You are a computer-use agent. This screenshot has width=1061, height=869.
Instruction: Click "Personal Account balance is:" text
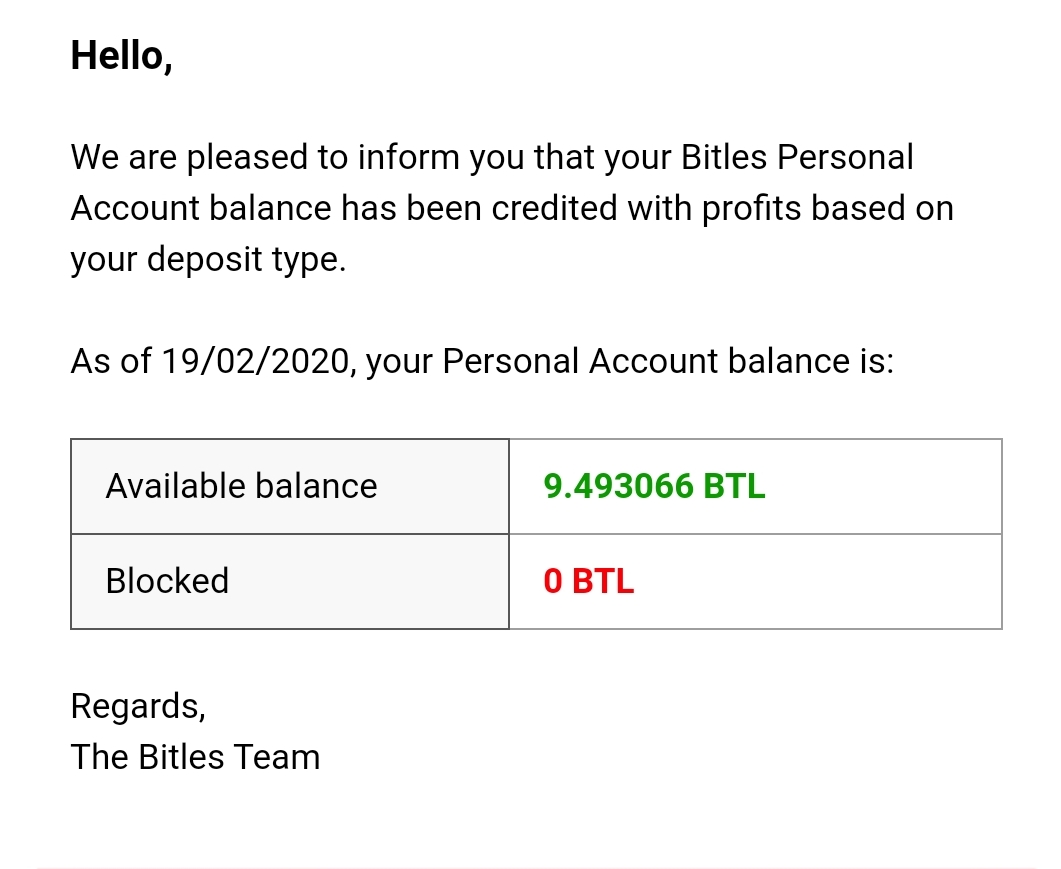[667, 361]
